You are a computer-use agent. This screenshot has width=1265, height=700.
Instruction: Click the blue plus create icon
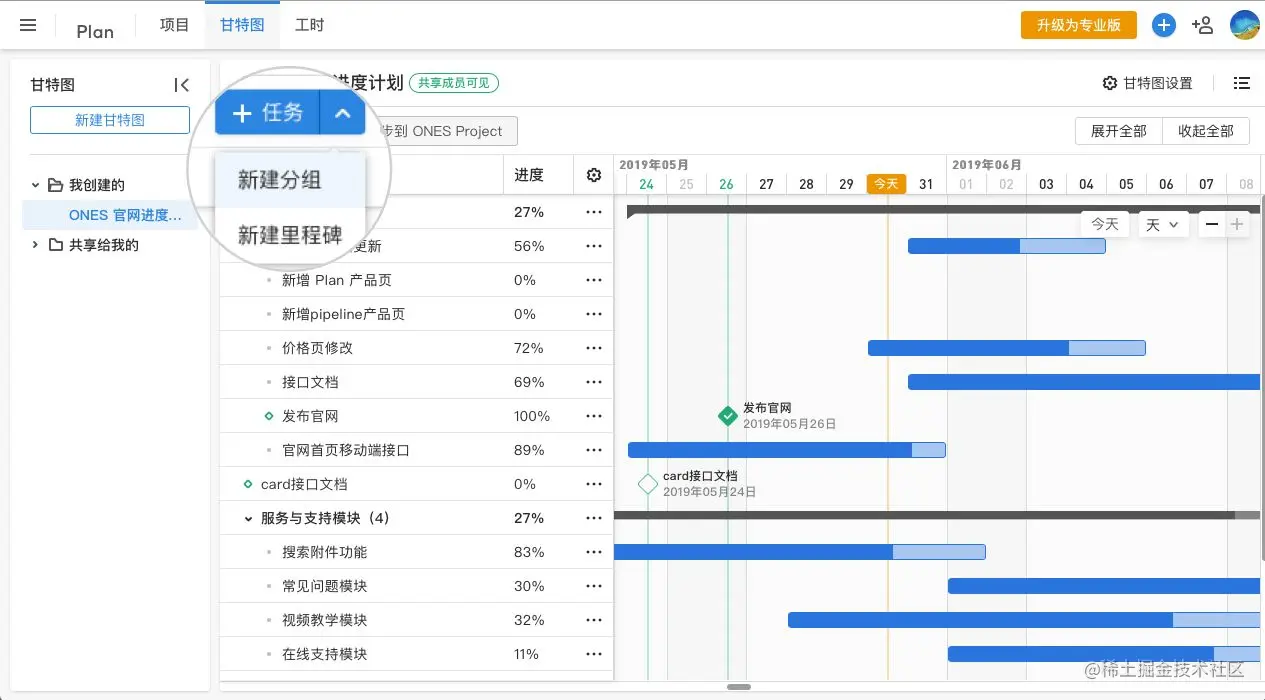[1163, 25]
